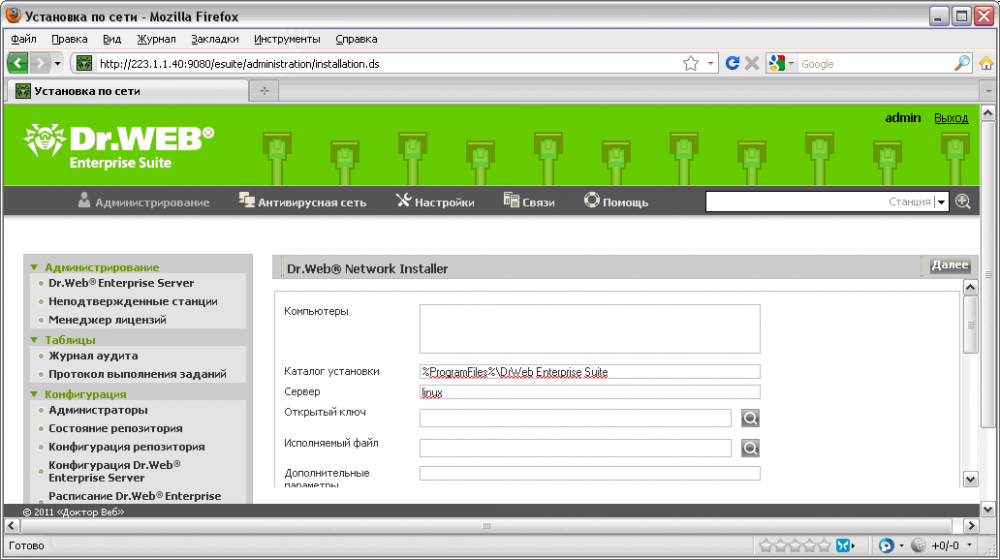Open Антивирусная сеть in top navigation
Image resolution: width=1000 pixels, height=560 pixels.
tap(302, 202)
